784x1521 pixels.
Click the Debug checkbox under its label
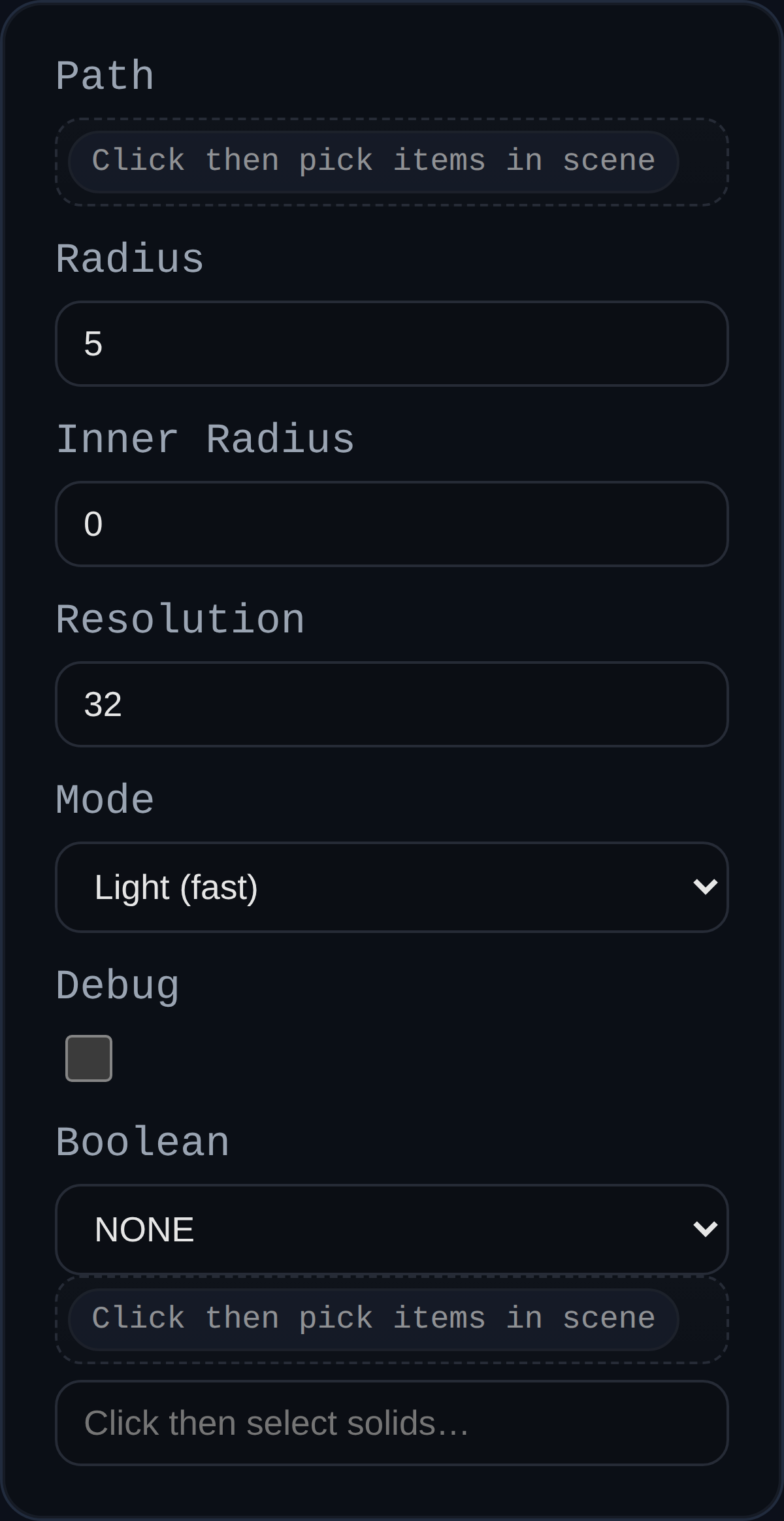[89, 1058]
